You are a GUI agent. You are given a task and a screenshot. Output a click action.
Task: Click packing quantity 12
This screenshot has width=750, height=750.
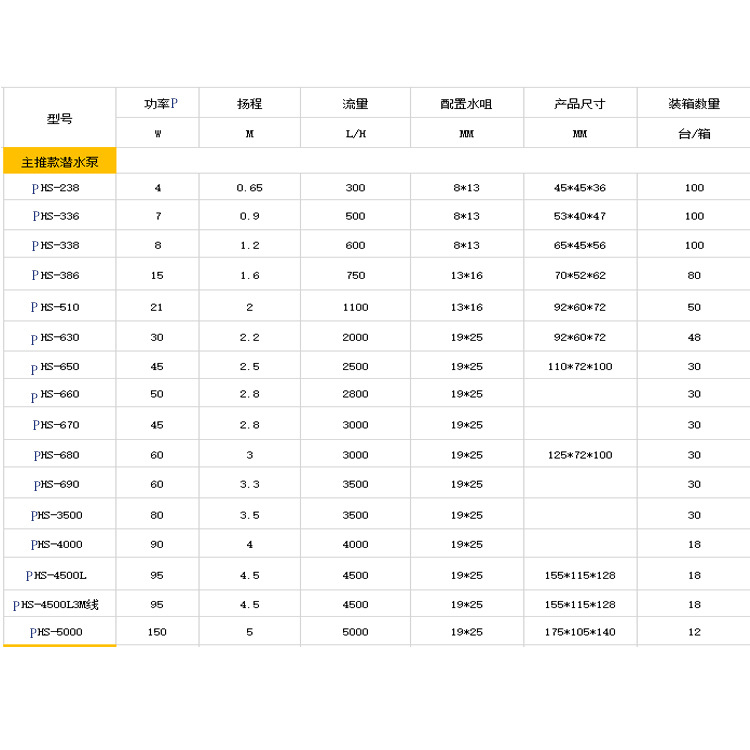coord(694,632)
